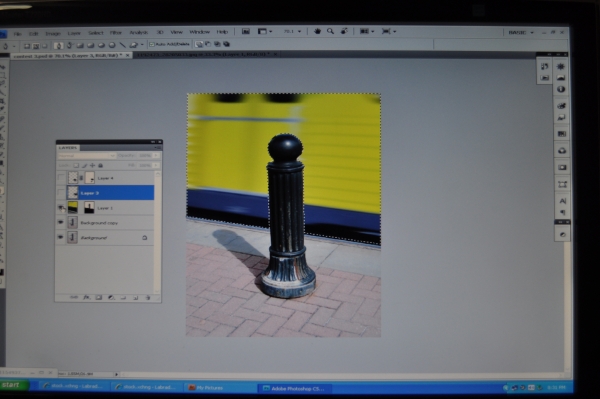Viewport: 600px width, 399px height.
Task: Expand the zoom level dropdown in application bar
Action: 292,31
